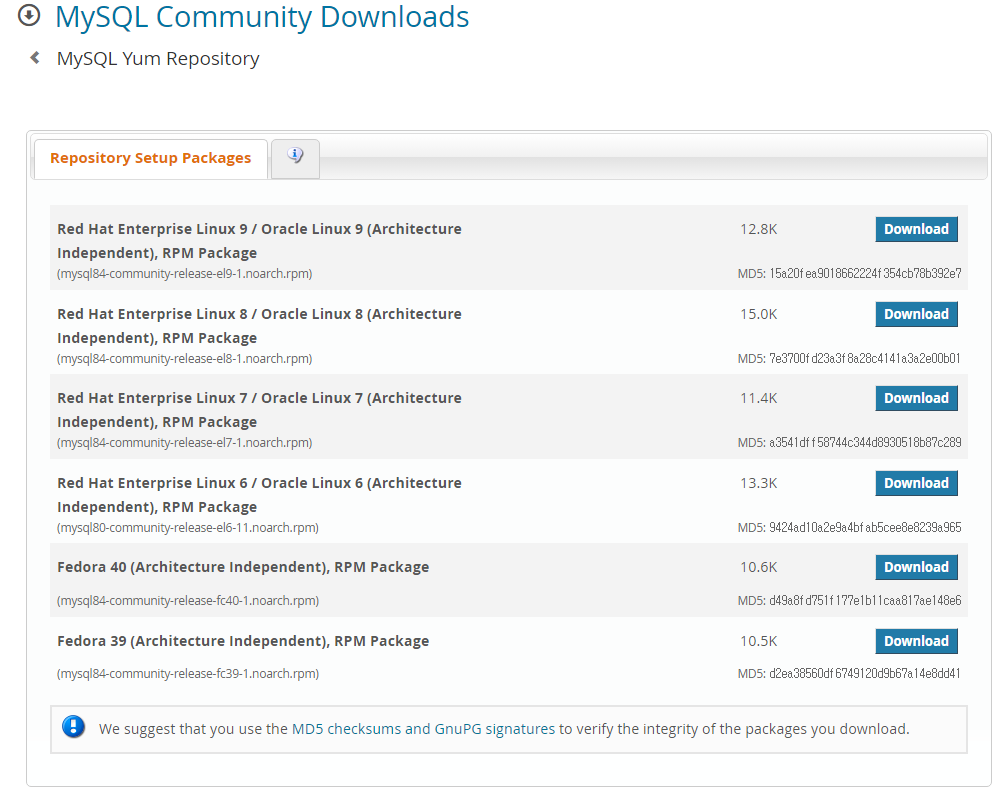Click the blue exclamation notice icon
1003x800 pixels.
(74, 726)
